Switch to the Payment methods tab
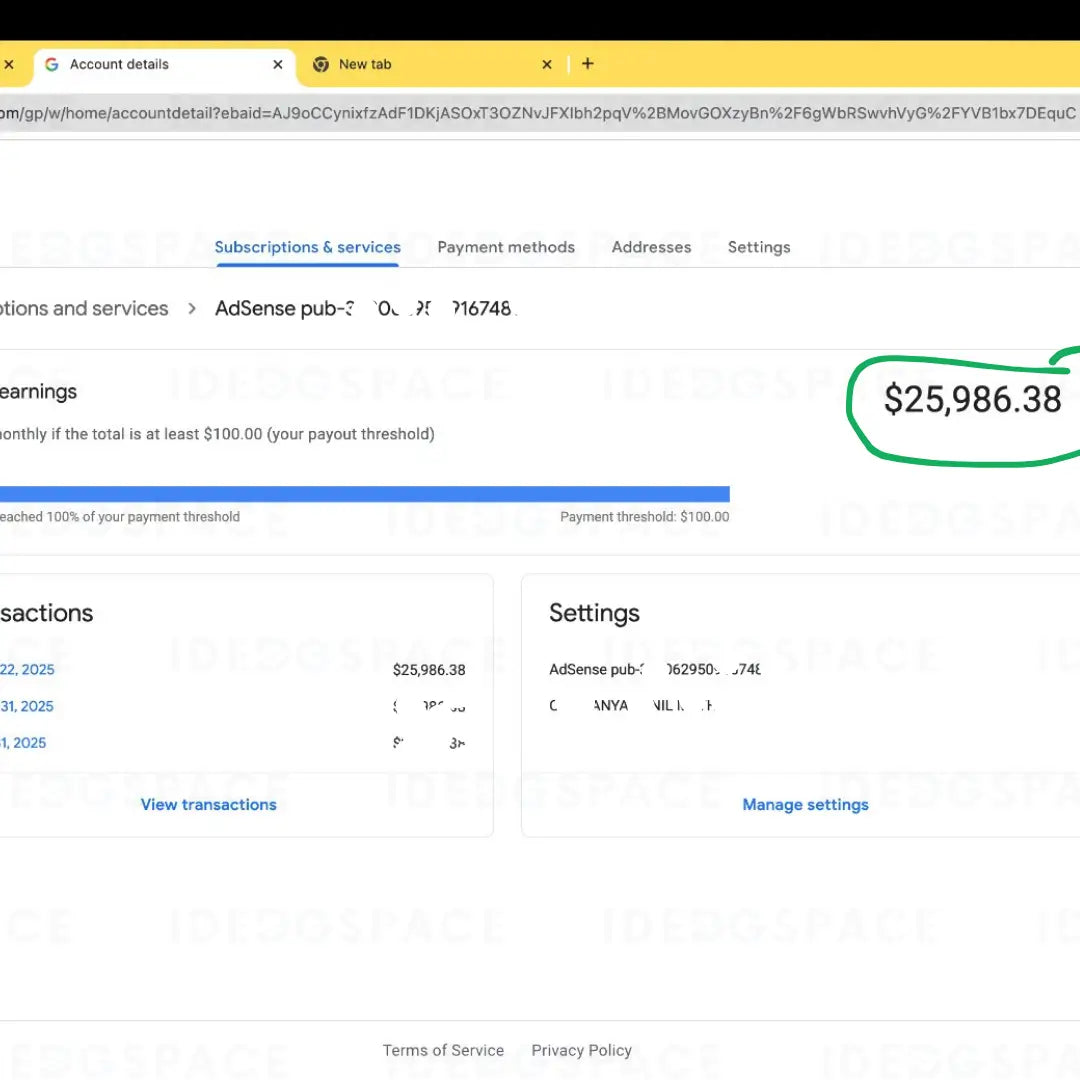1080x1080 pixels. click(506, 247)
